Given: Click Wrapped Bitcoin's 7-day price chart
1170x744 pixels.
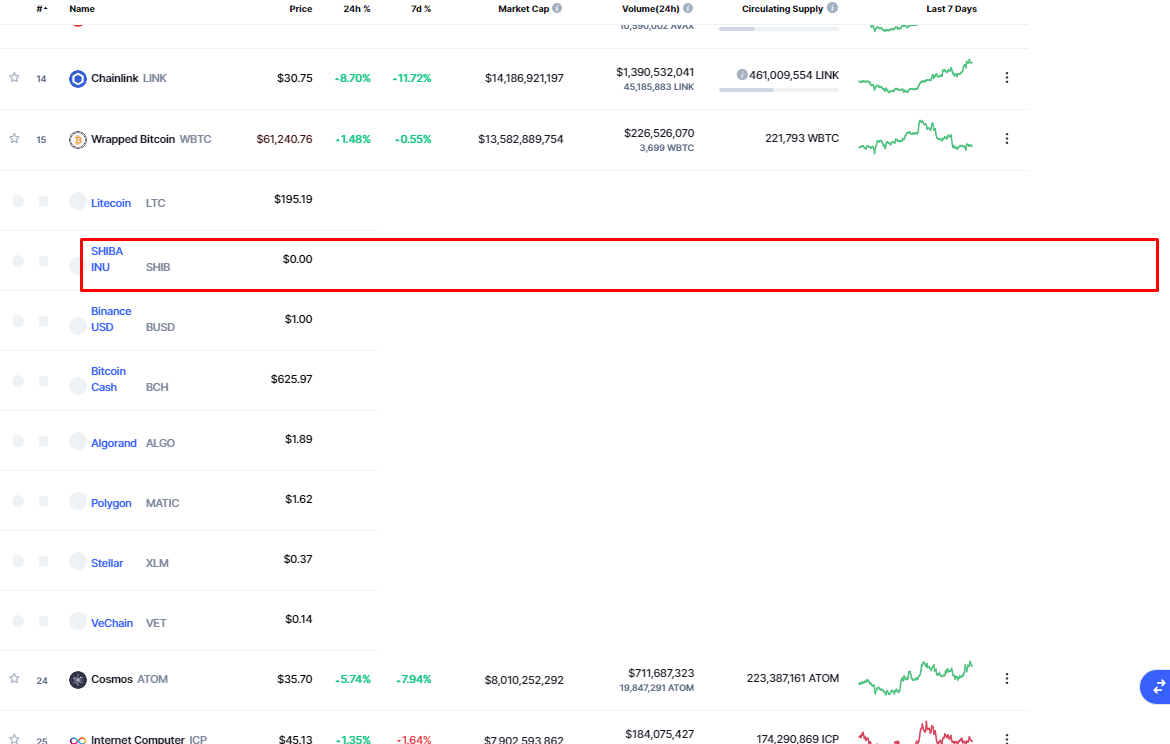Looking at the screenshot, I should pos(916,137).
